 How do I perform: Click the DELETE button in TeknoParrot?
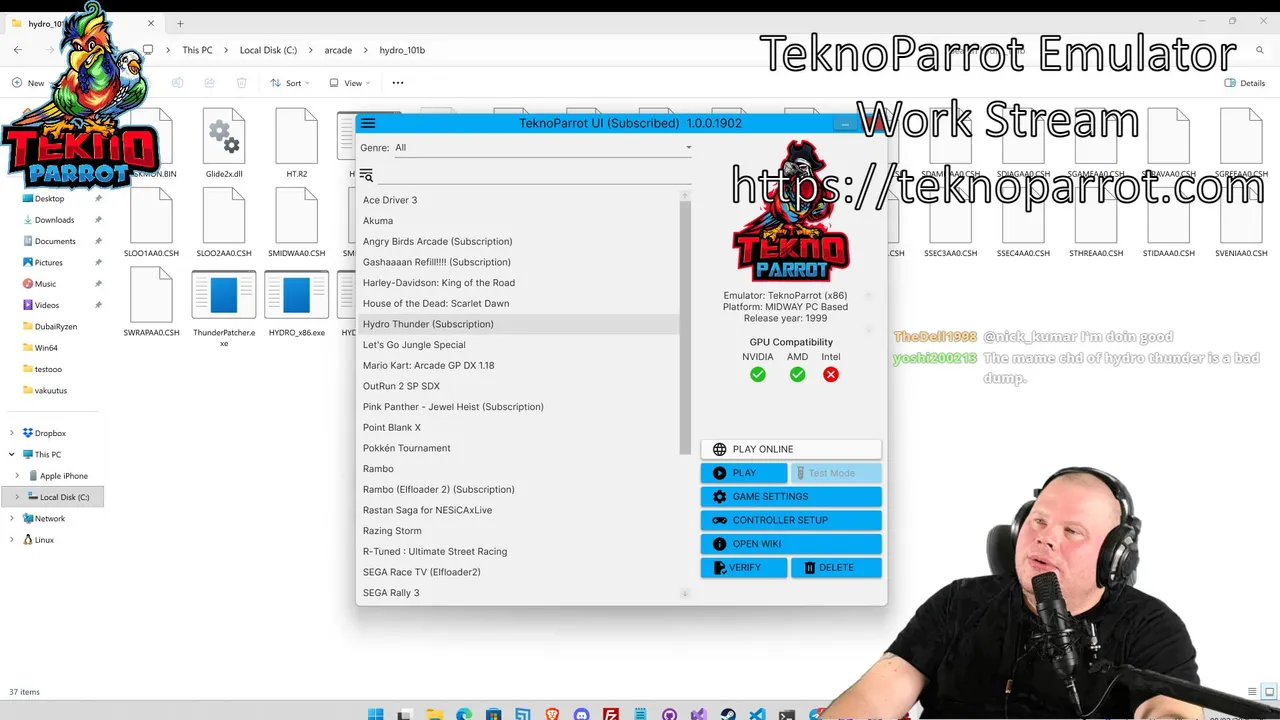coord(836,567)
